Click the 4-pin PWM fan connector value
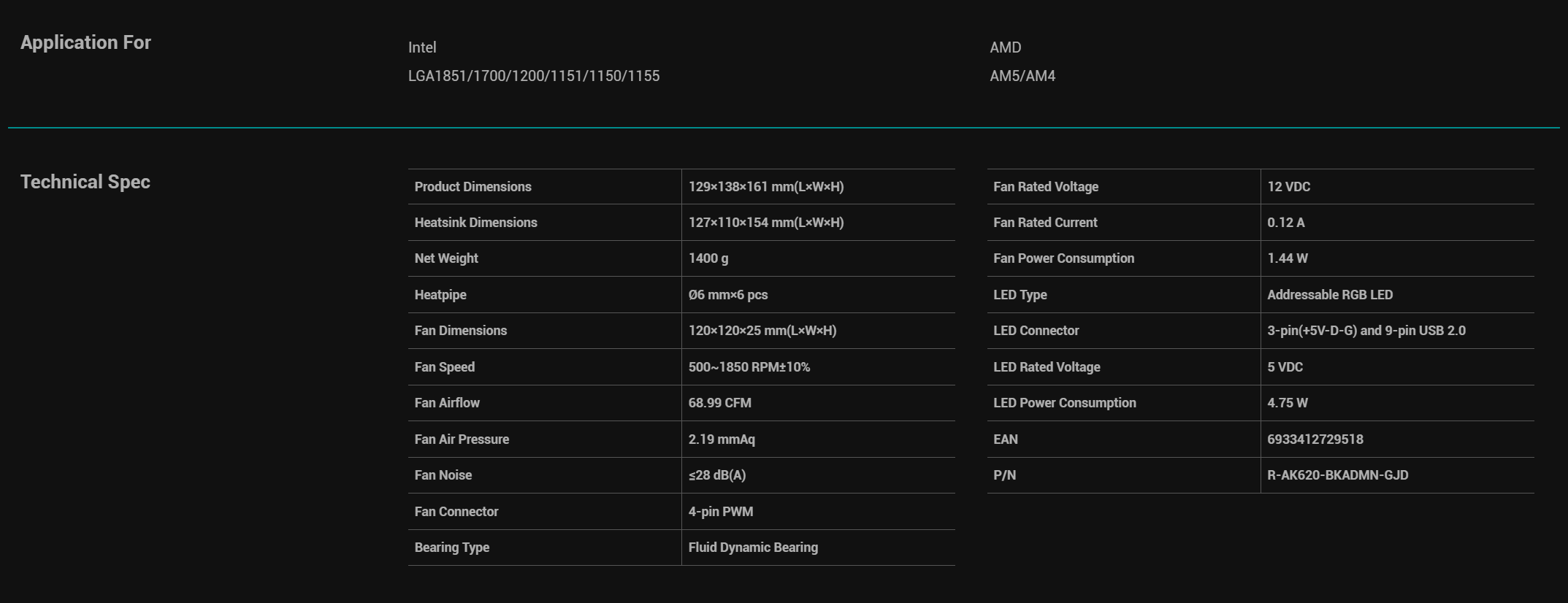 click(x=721, y=512)
